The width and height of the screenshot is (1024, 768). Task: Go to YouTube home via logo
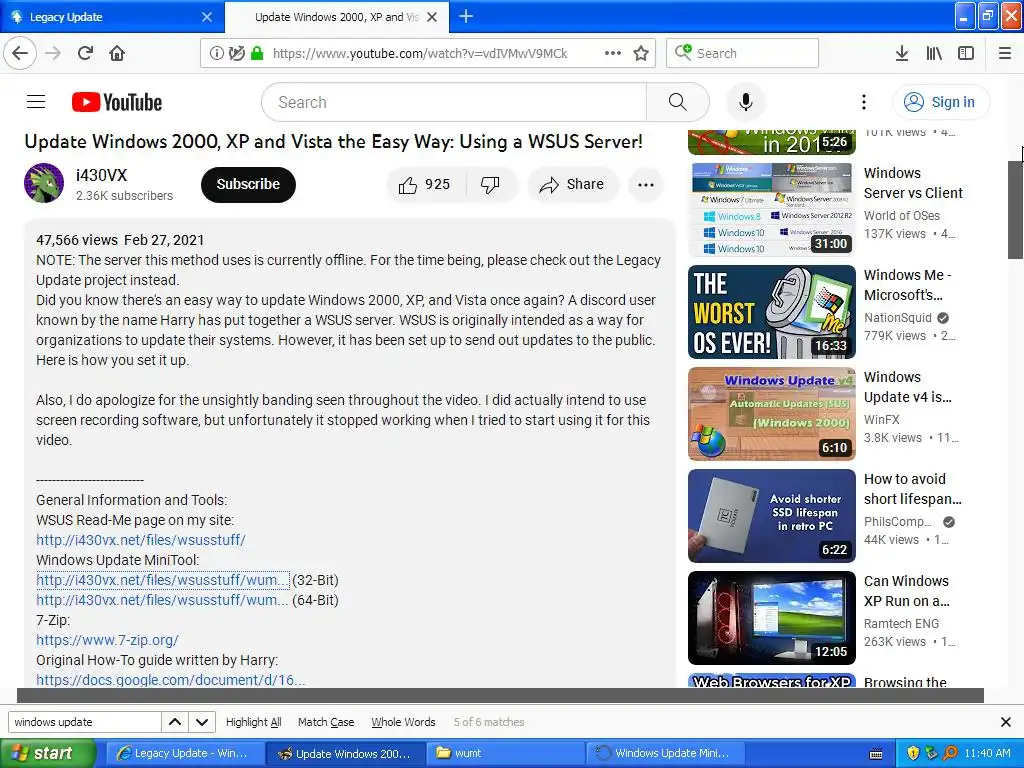click(x=117, y=102)
